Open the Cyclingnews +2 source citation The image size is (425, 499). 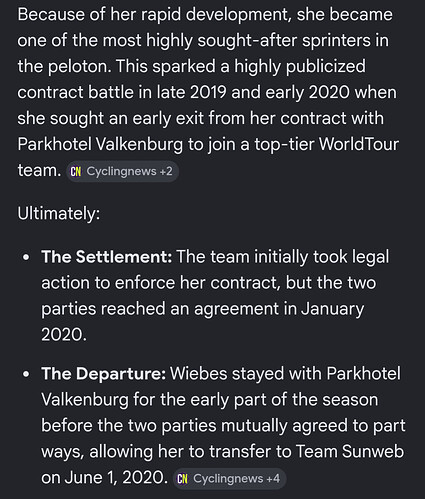(122, 172)
